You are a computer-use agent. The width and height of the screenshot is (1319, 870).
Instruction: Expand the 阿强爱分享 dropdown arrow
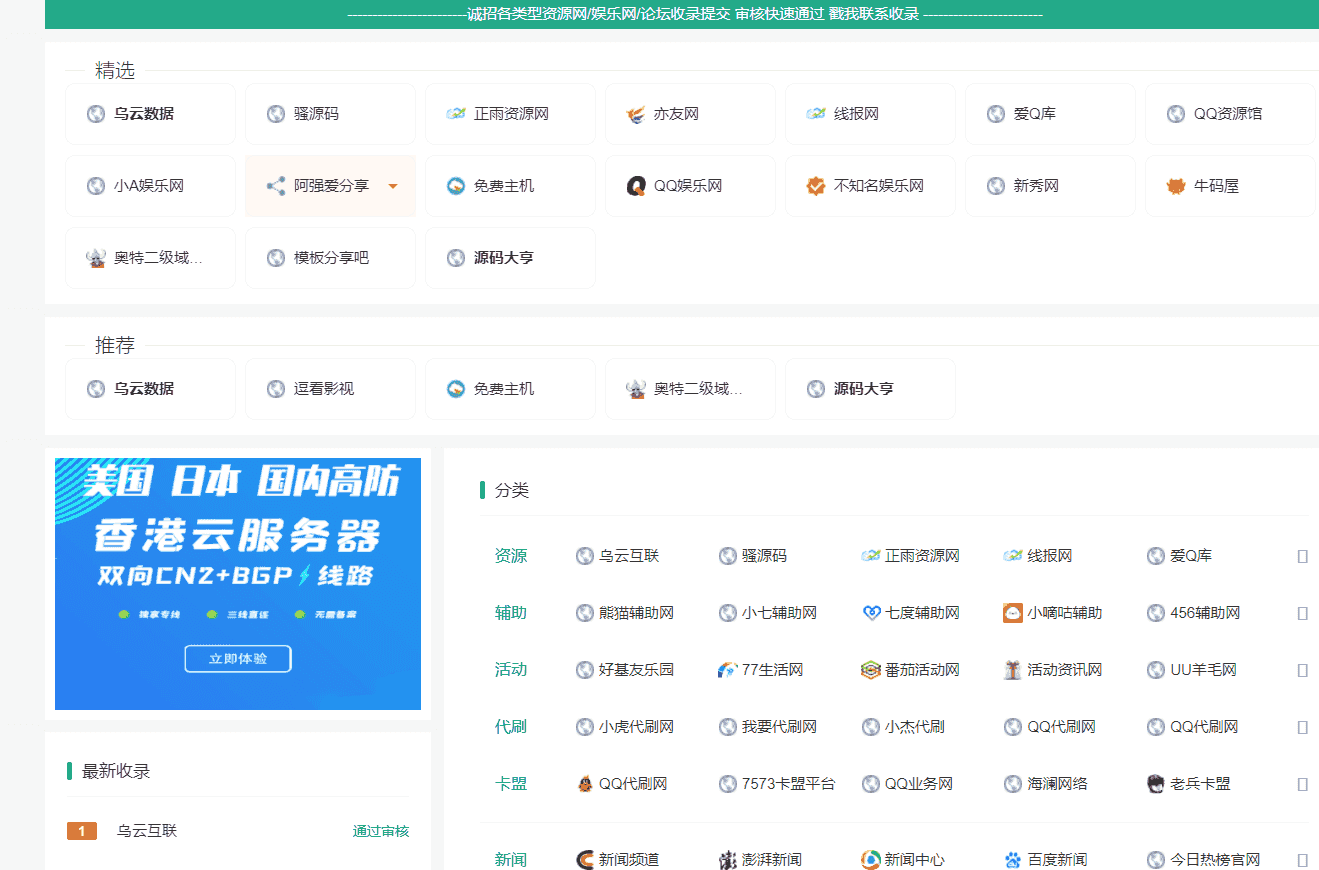[393, 186]
